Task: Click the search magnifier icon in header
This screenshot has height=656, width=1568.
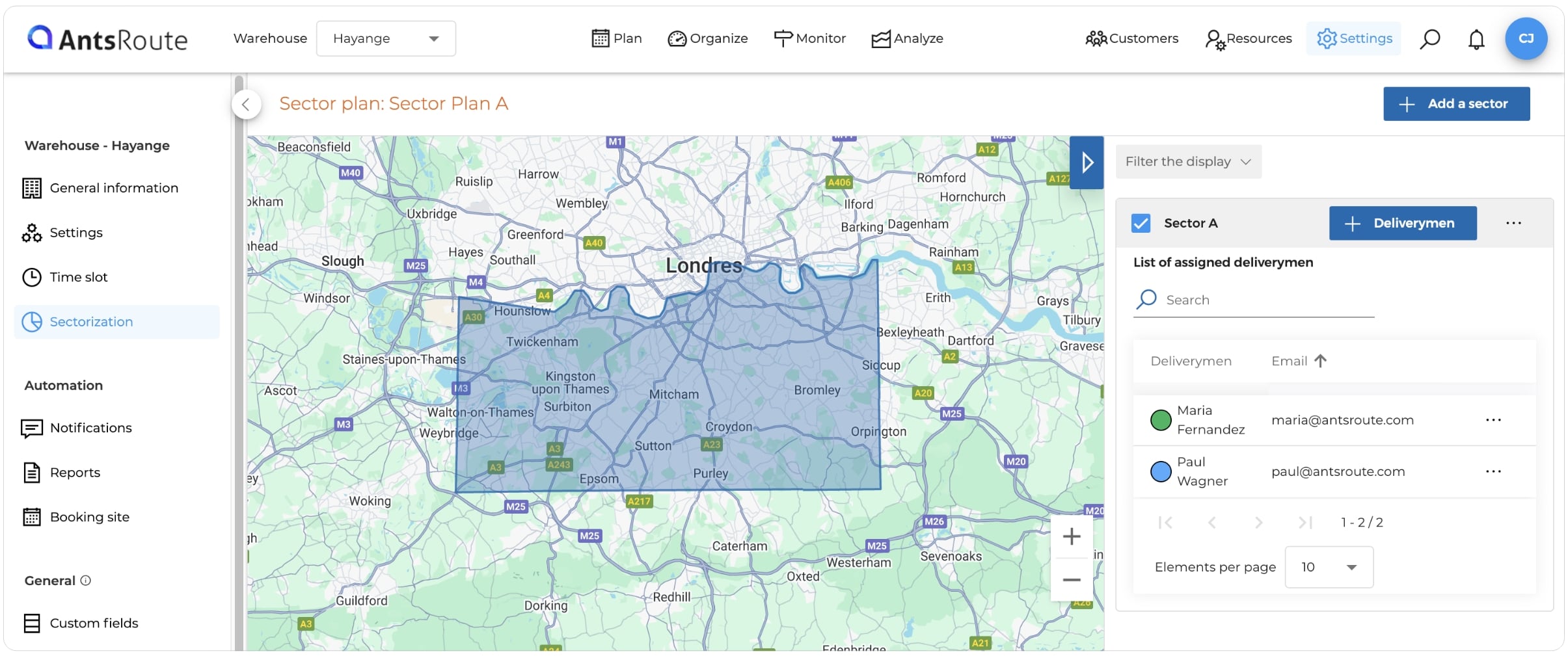Action: point(1429,39)
